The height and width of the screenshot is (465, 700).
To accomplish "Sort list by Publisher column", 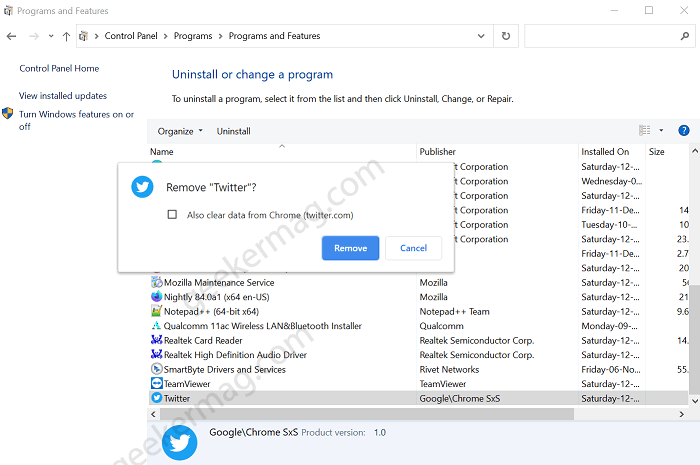I will pos(497,152).
